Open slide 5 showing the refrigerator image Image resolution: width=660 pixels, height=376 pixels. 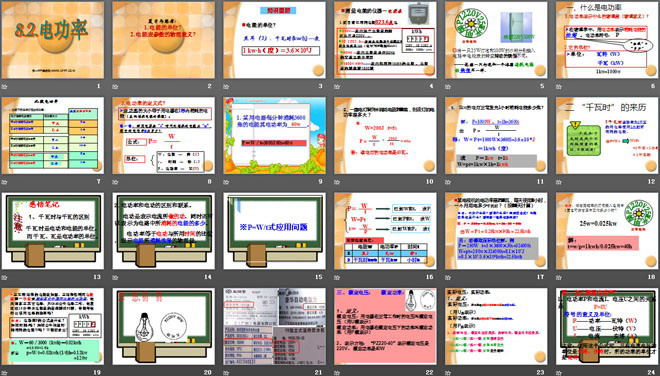tap(496, 40)
